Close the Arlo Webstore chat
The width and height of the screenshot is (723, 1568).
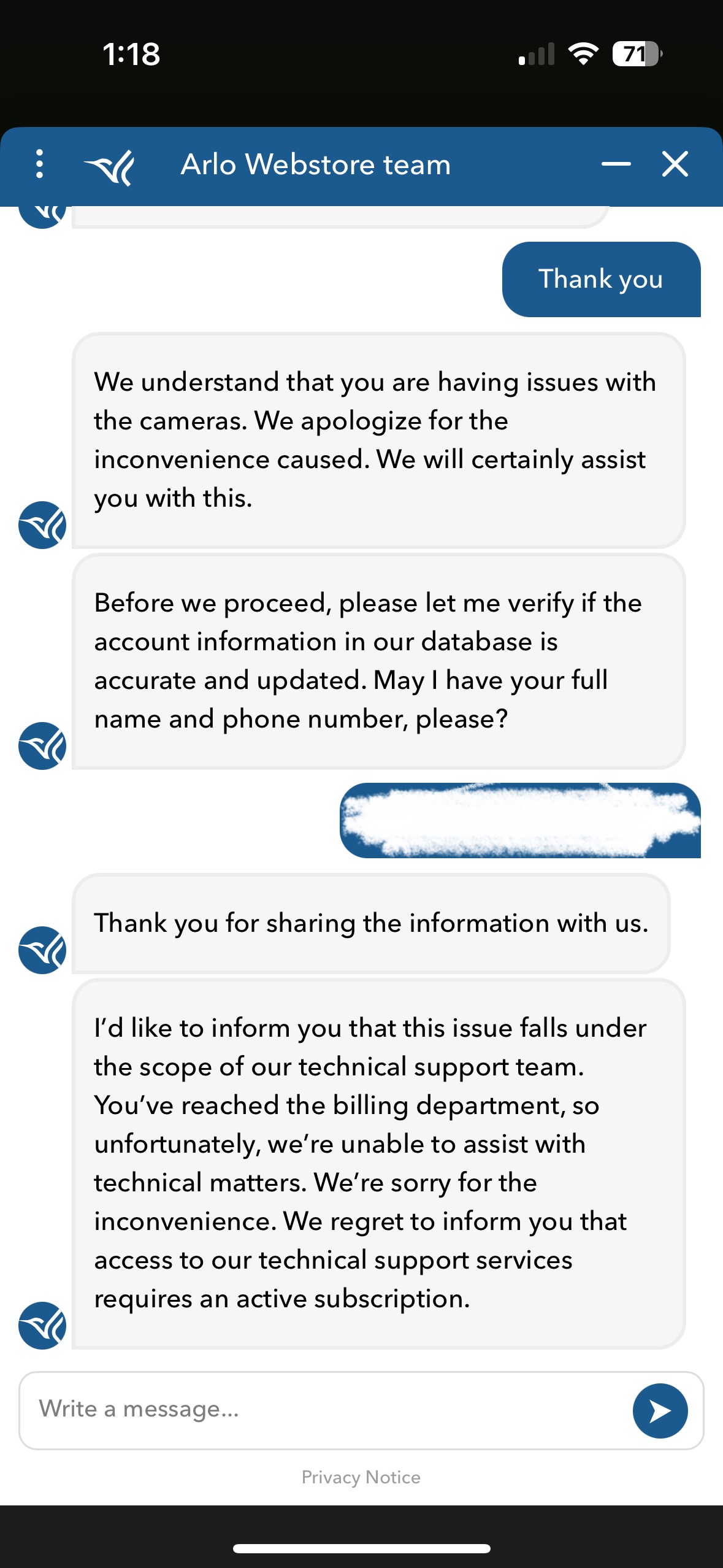coord(675,164)
